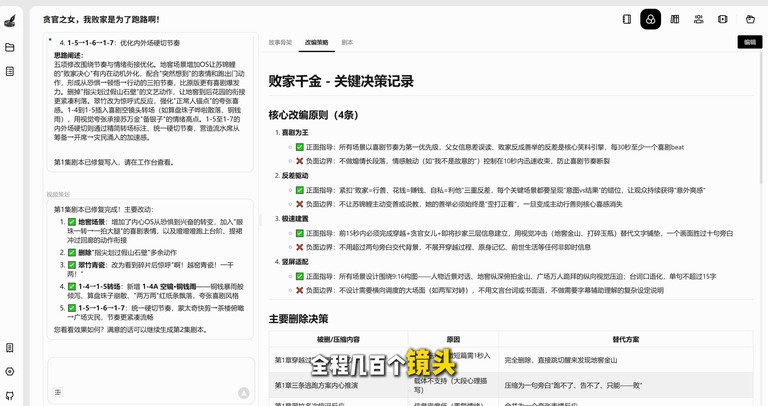Click the bookmark document icon in lower sidebar

(10, 348)
